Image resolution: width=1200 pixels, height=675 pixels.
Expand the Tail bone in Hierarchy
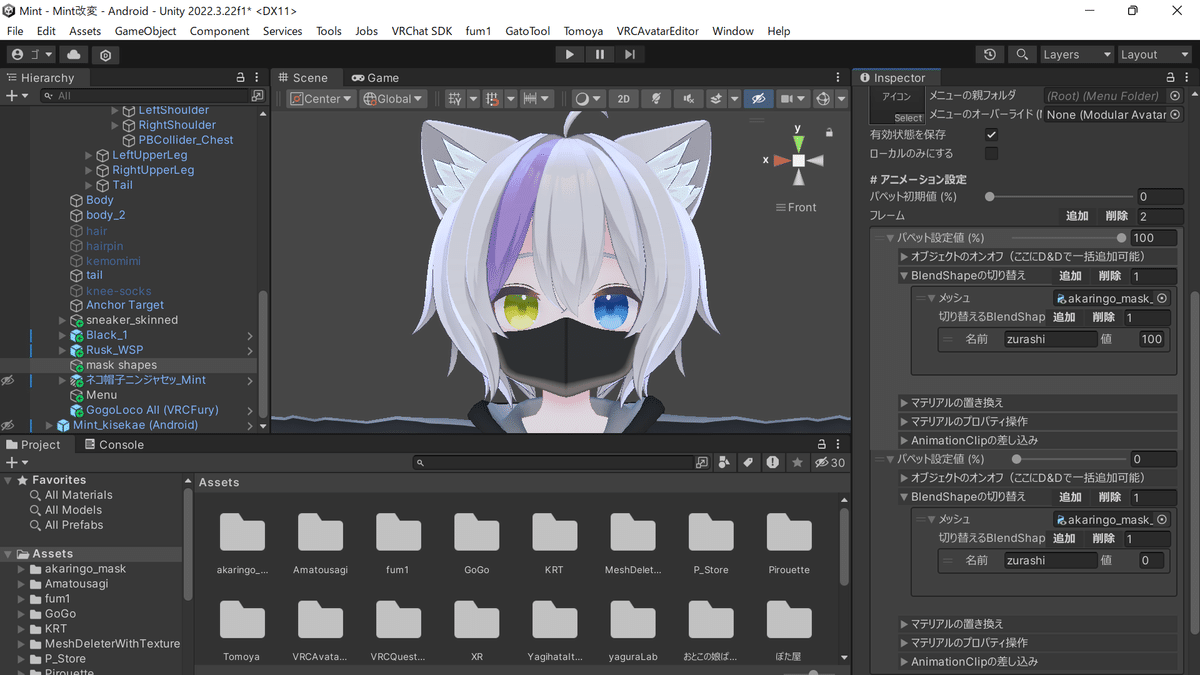89,186
